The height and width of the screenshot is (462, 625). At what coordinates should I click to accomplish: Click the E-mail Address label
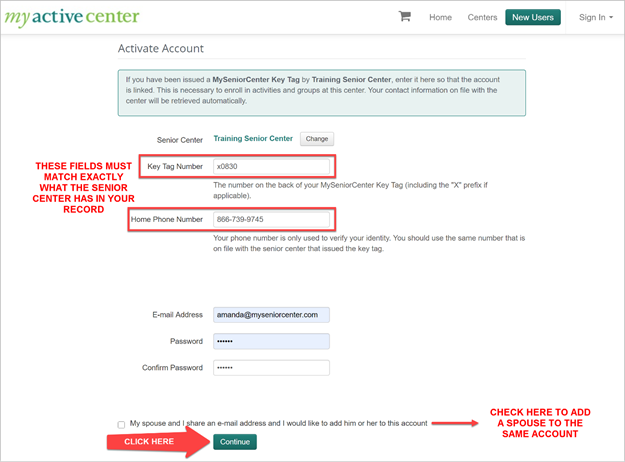pos(177,315)
